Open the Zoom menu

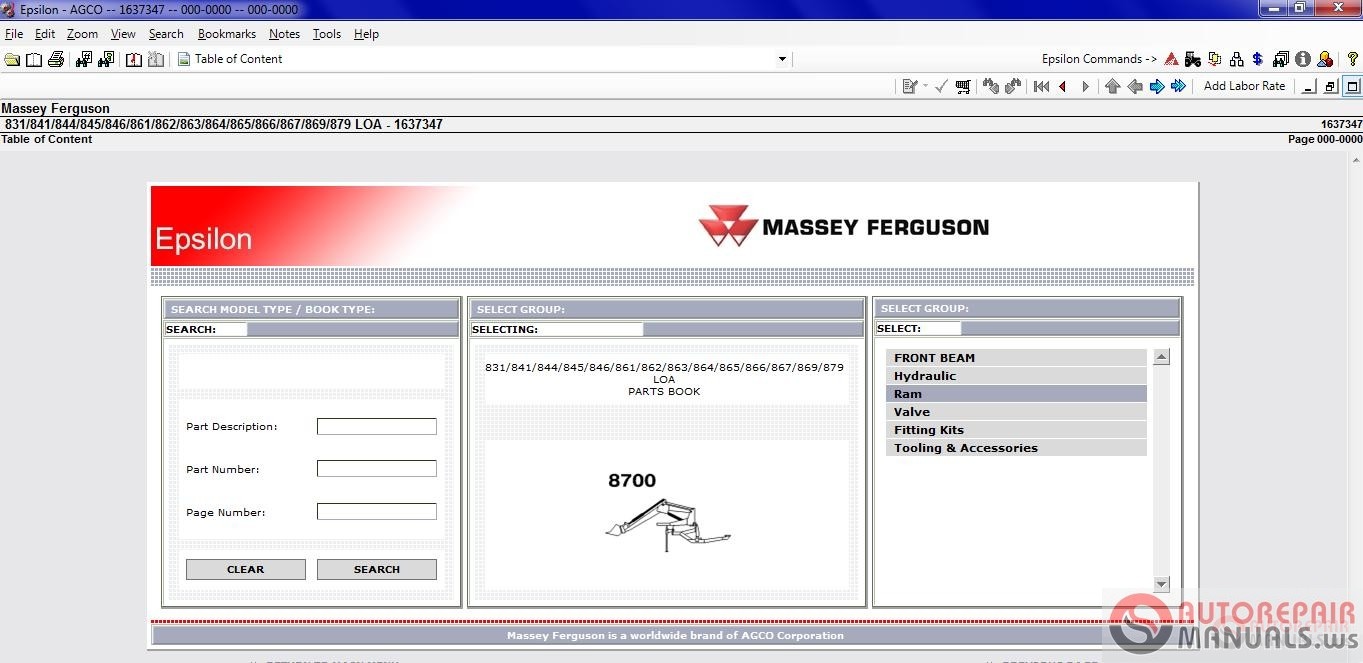click(x=83, y=34)
